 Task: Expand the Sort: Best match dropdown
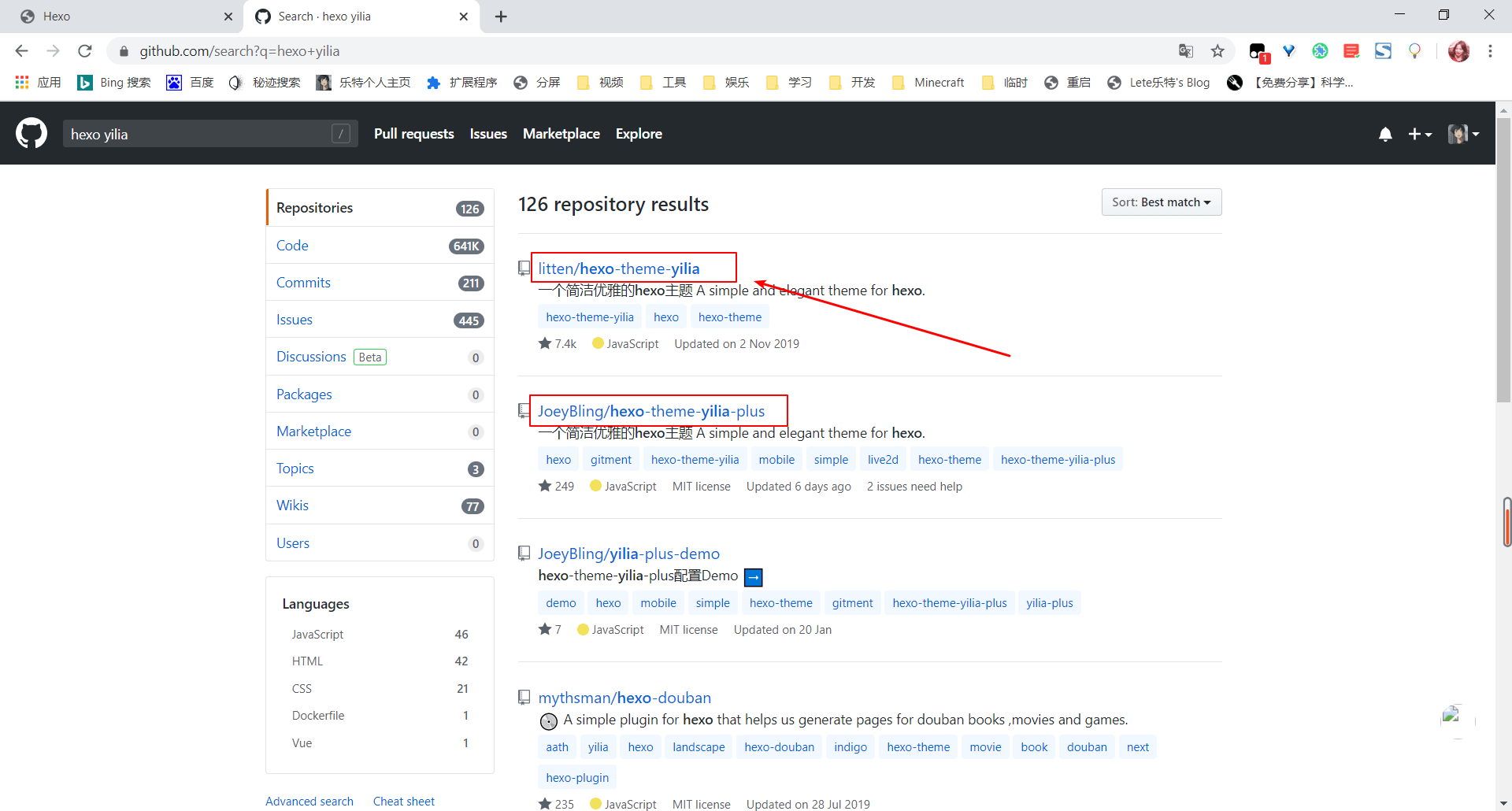(x=1161, y=202)
